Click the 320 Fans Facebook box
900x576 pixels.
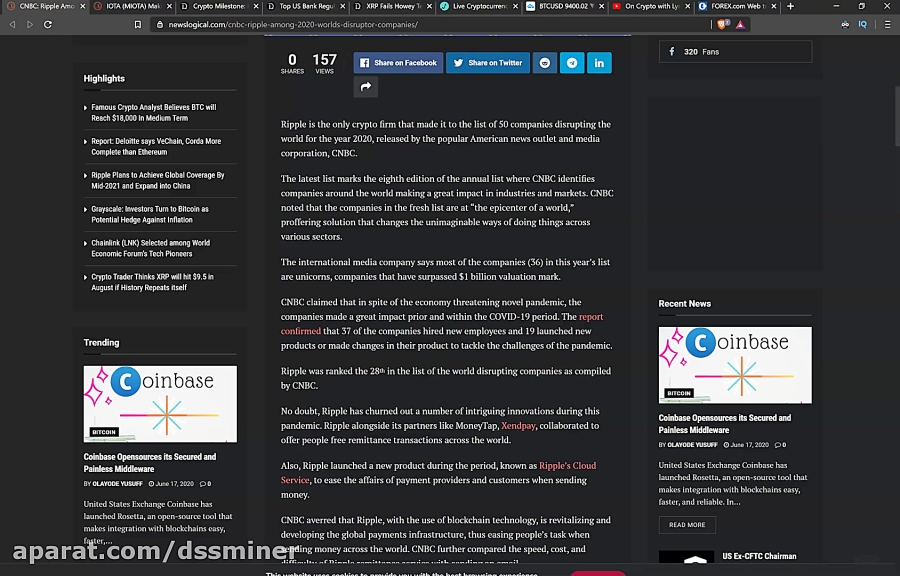pos(735,51)
